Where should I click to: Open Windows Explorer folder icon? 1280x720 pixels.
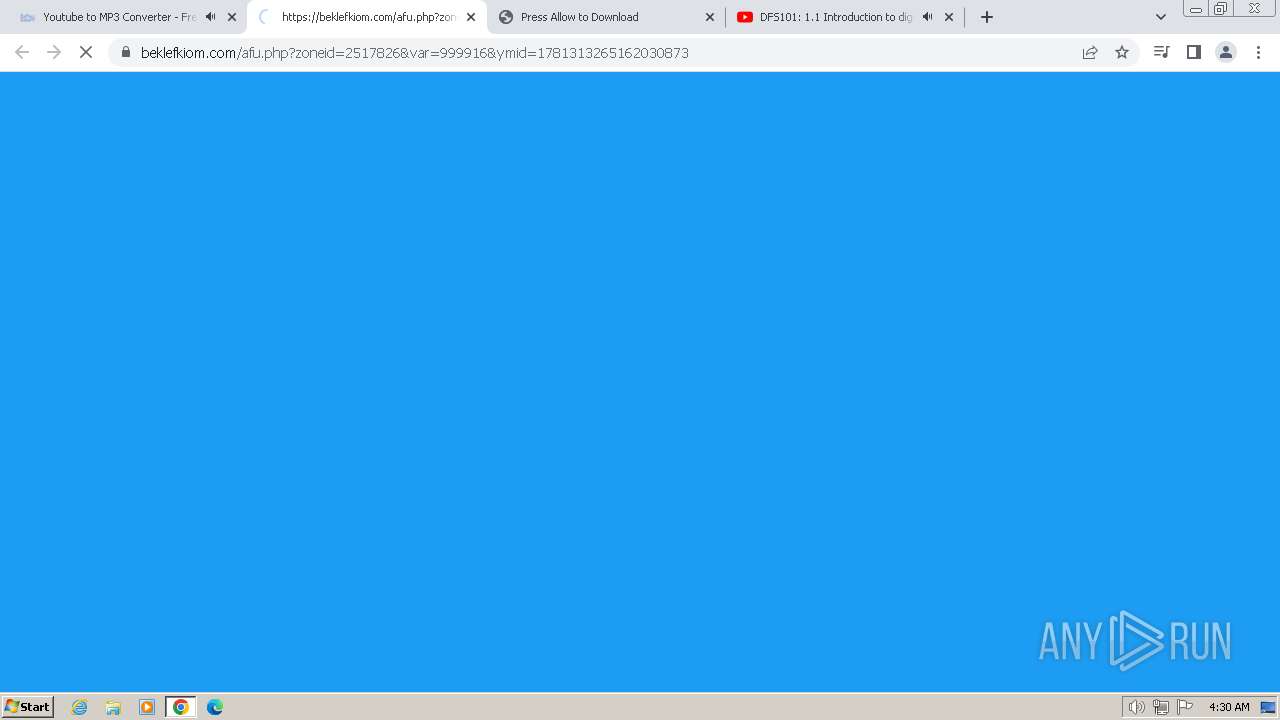coord(113,707)
